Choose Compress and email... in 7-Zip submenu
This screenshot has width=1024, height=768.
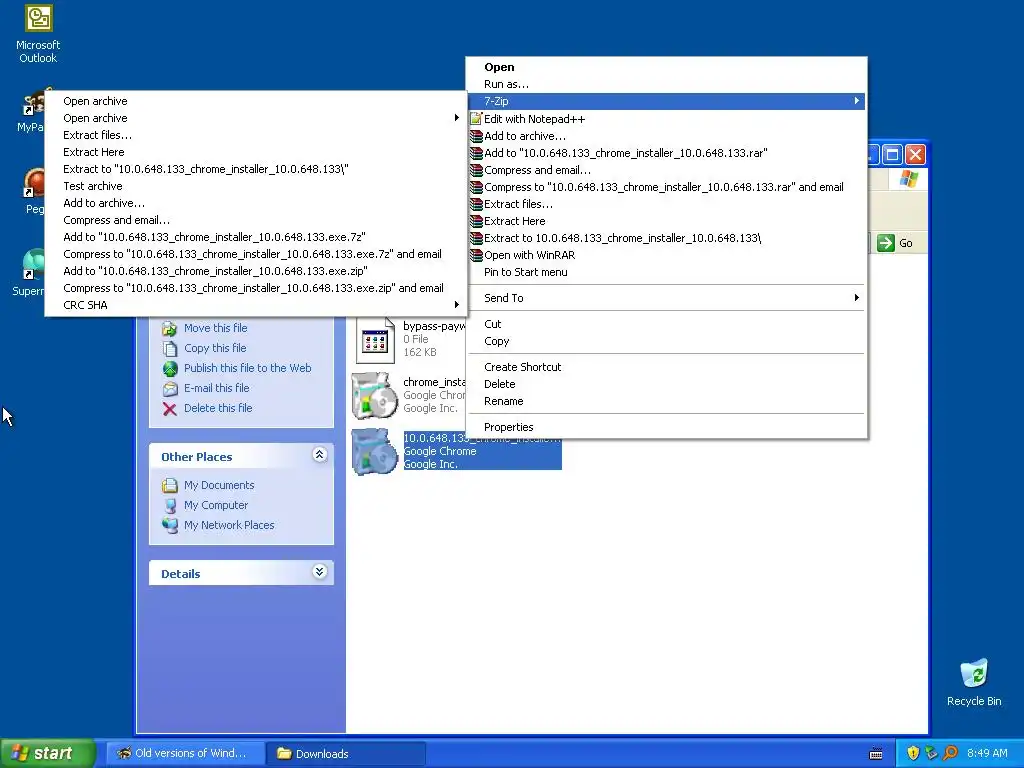[x=256, y=220]
